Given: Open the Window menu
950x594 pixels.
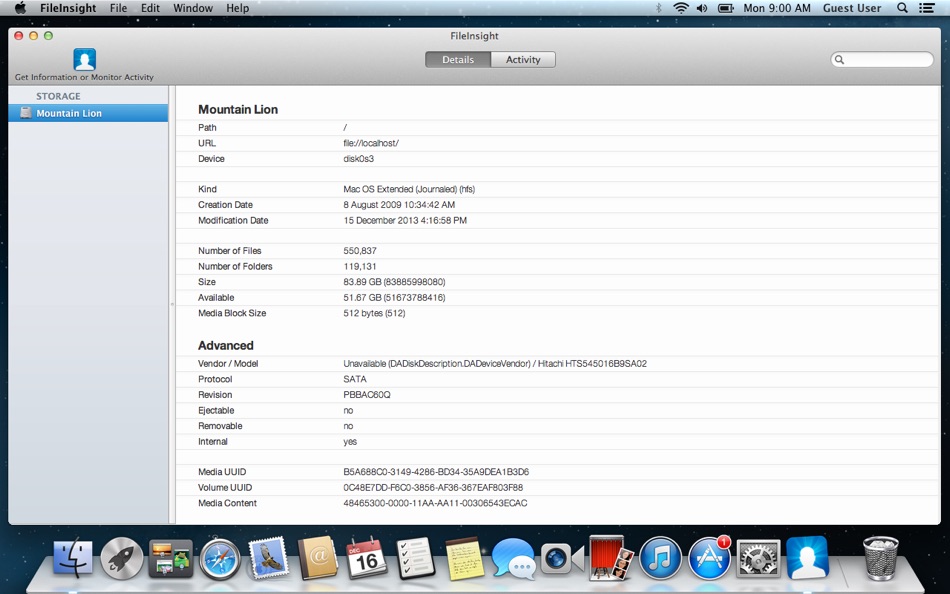Looking at the screenshot, I should [193, 8].
